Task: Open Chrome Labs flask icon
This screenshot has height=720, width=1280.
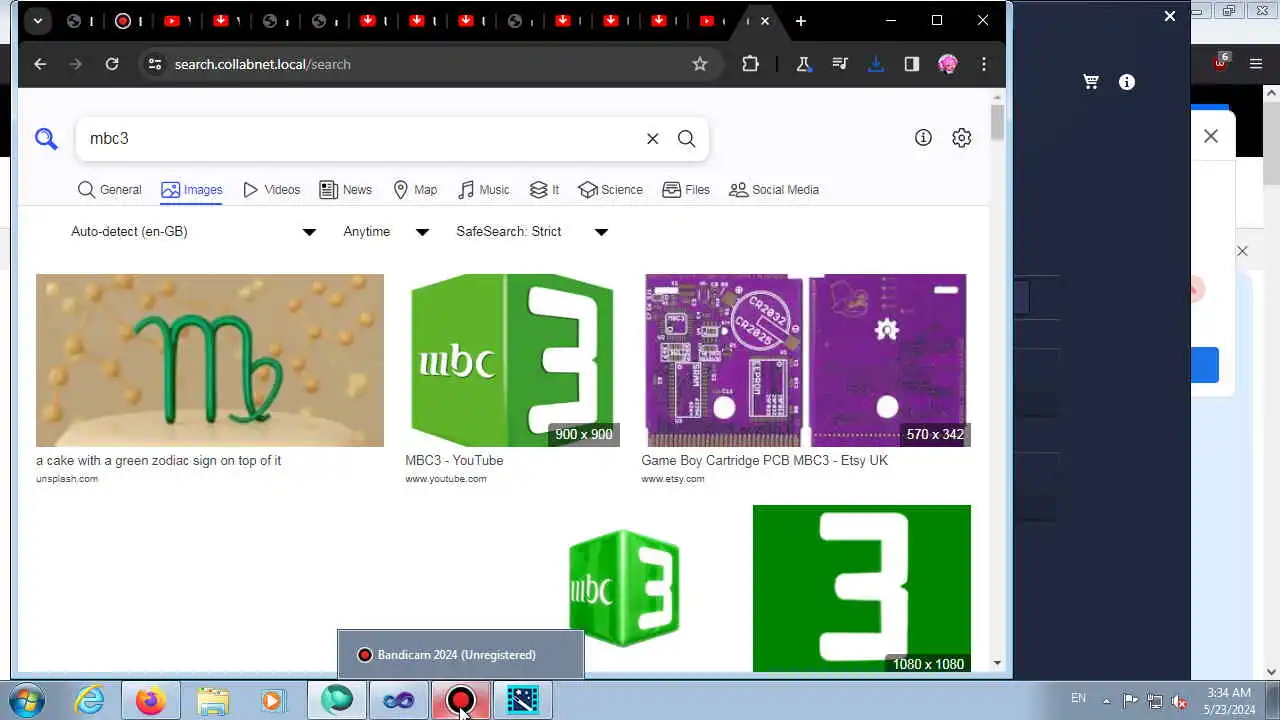Action: click(803, 64)
